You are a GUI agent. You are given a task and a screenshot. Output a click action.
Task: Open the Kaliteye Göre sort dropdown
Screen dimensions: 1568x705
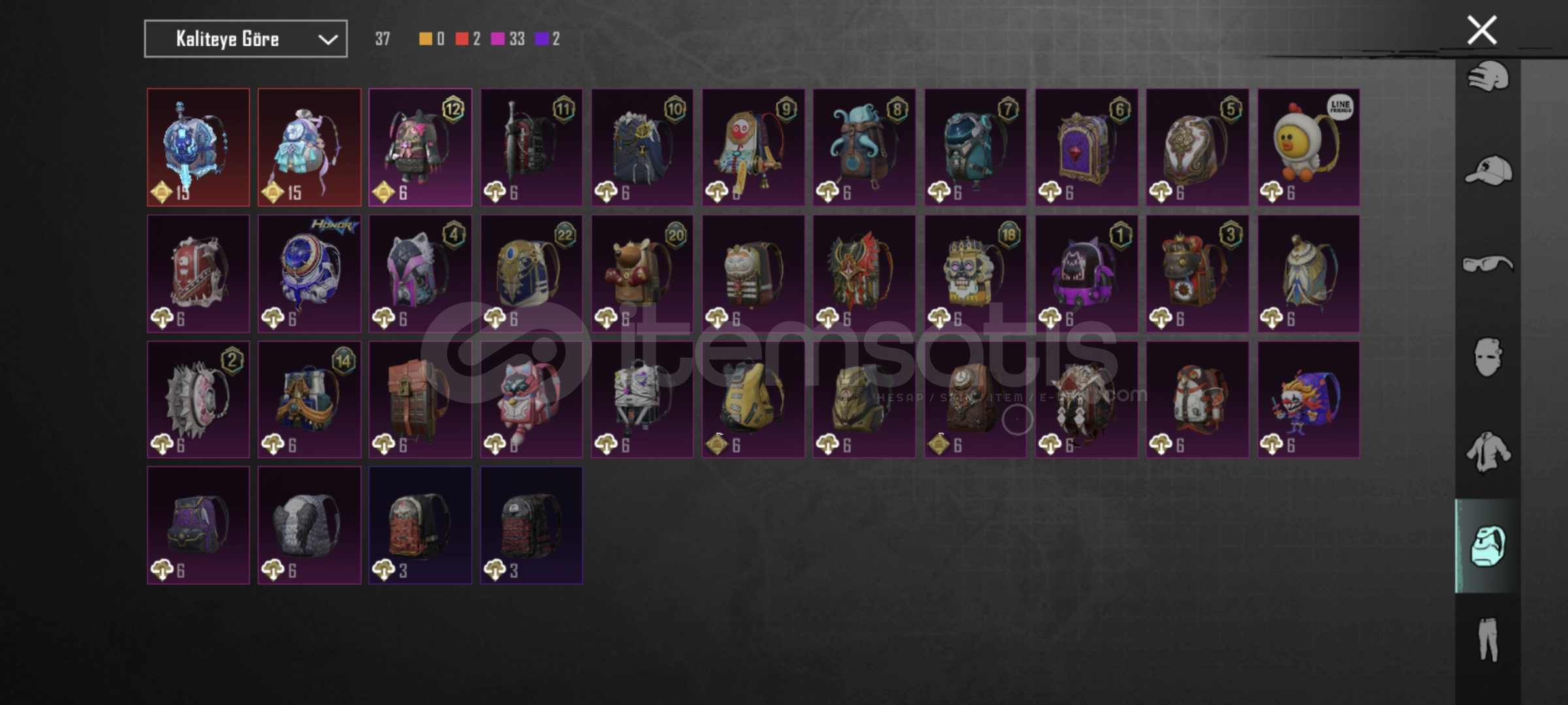click(x=246, y=39)
